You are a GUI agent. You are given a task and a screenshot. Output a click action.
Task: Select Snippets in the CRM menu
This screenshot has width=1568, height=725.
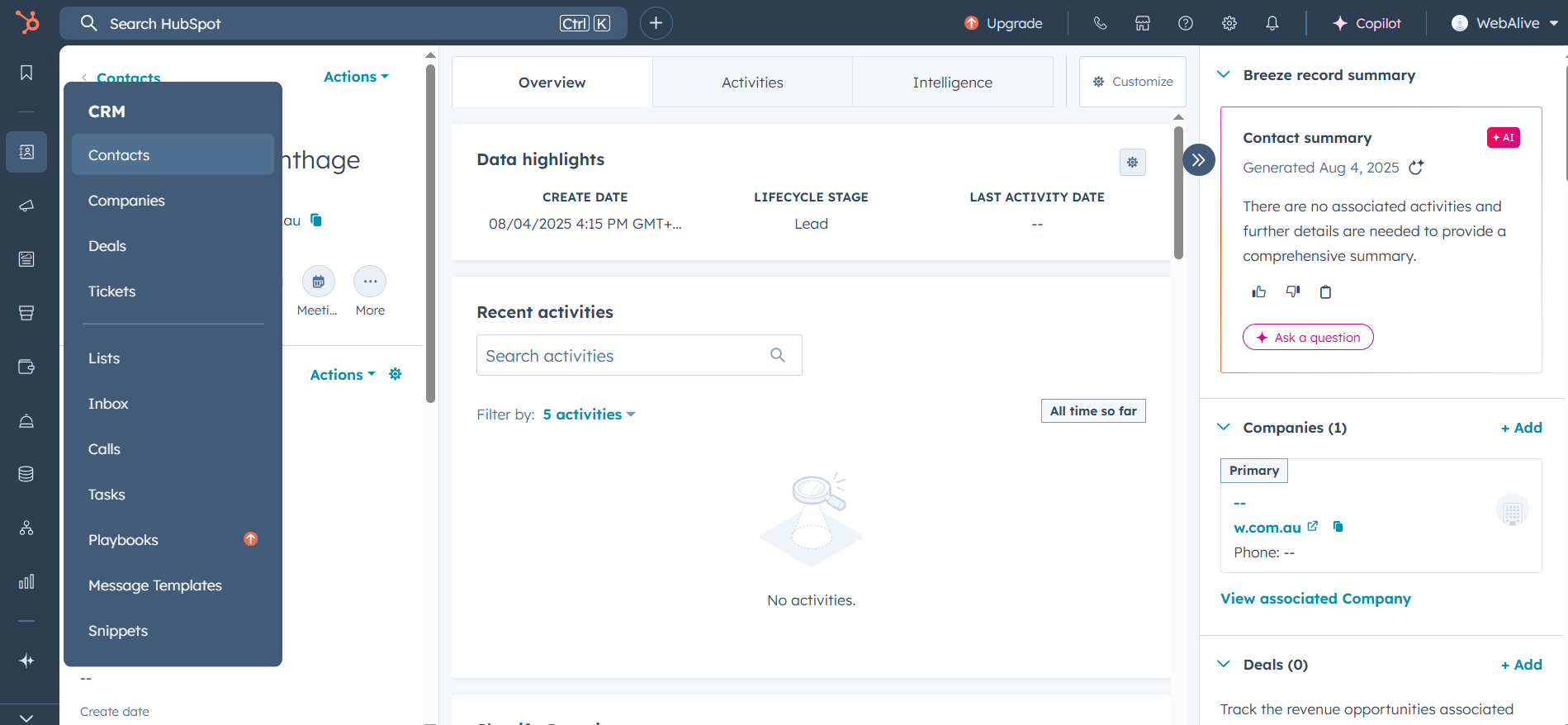pos(173,631)
